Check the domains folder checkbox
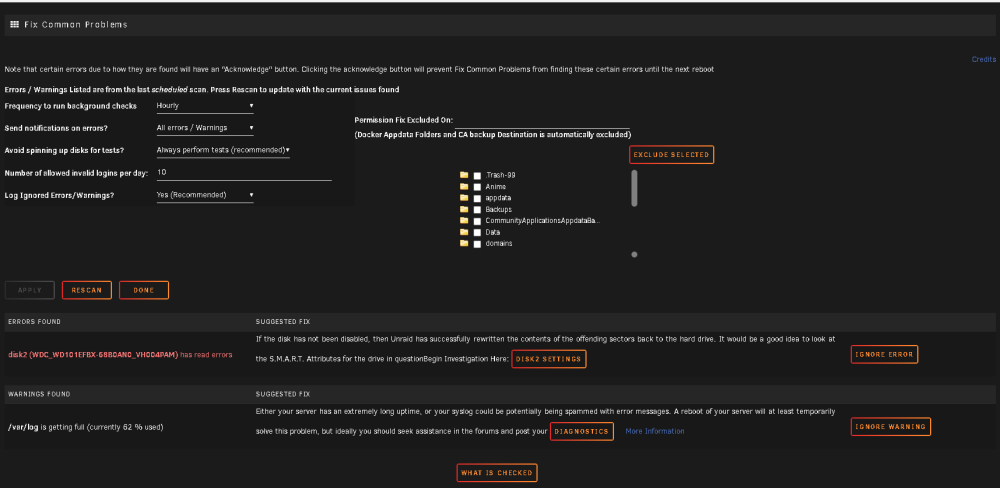 click(477, 244)
